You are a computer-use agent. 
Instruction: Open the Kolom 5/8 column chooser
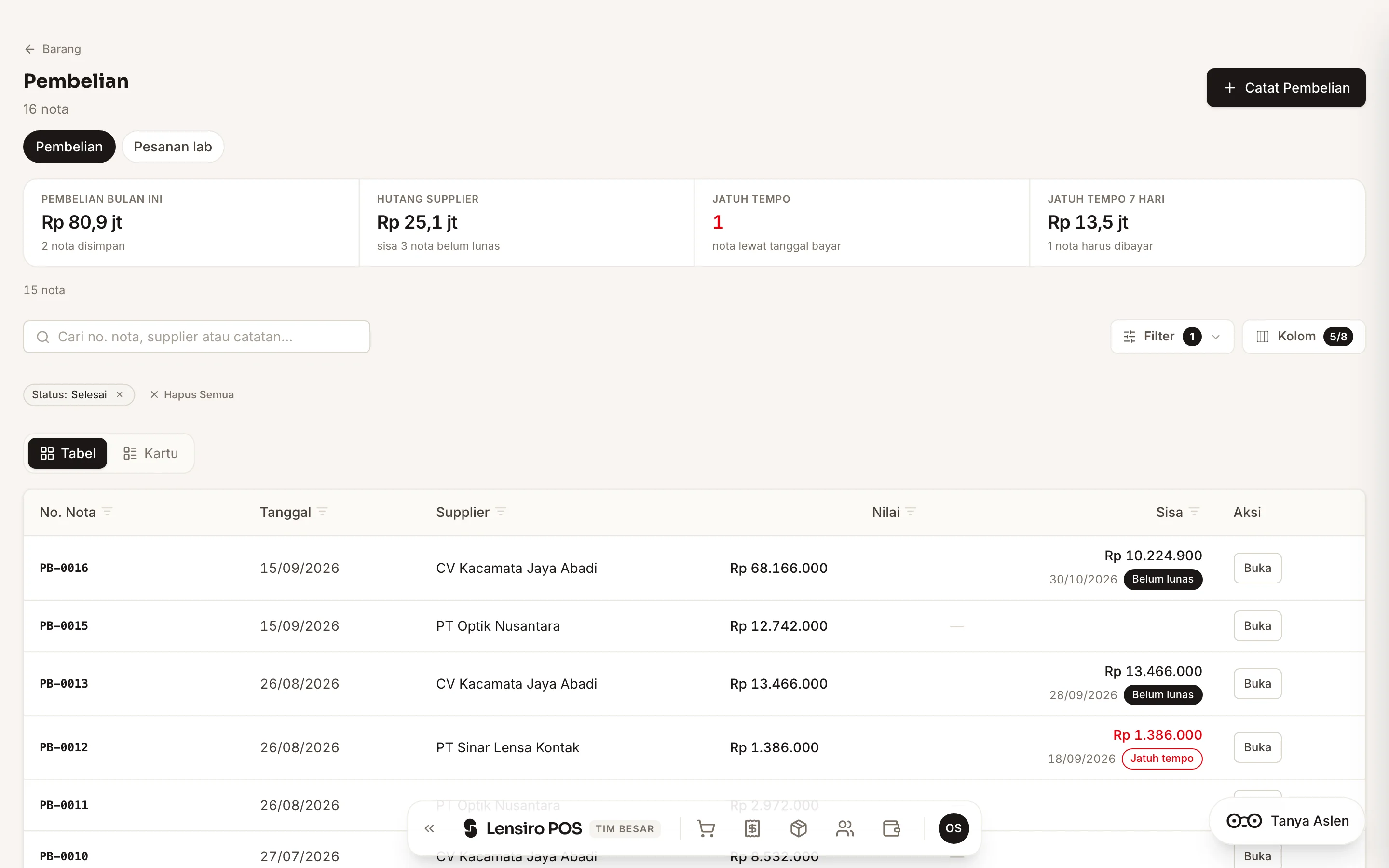point(1304,337)
